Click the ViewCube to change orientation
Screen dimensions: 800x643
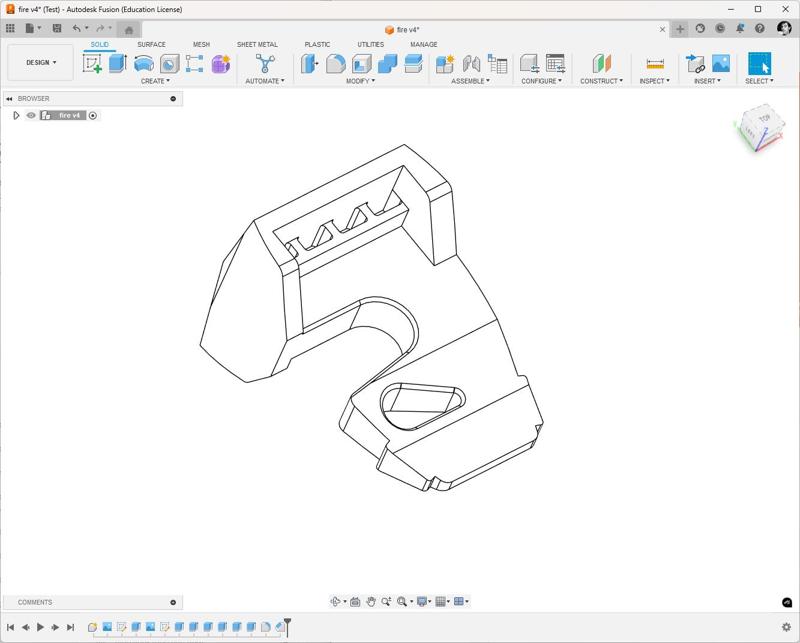[760, 128]
